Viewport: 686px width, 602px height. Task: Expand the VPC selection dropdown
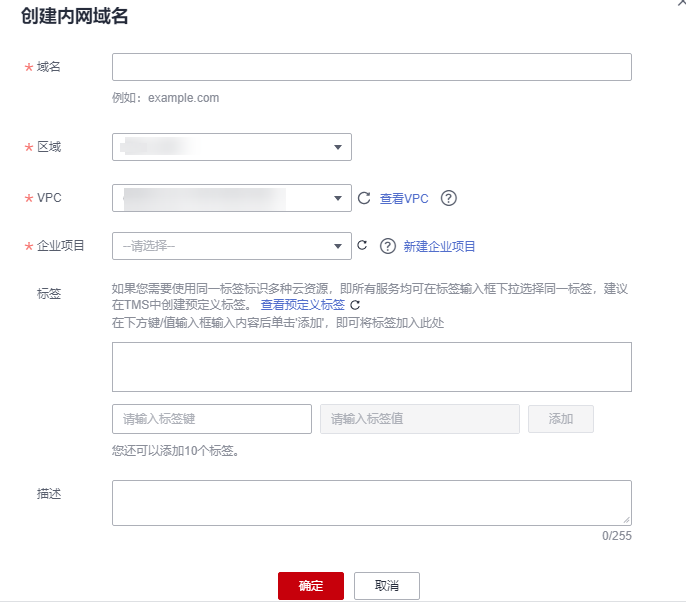[x=231, y=198]
